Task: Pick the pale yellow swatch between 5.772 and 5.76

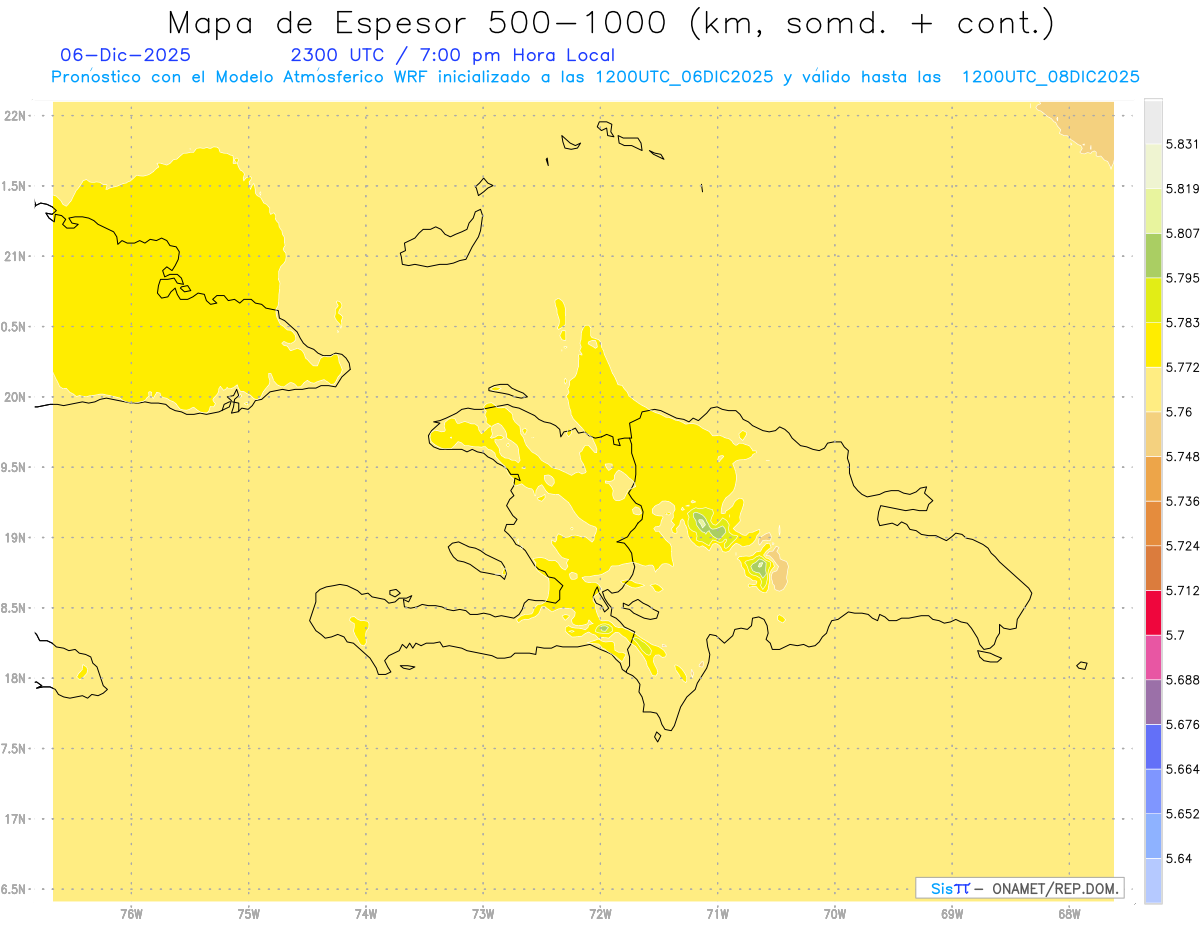Action: click(x=1153, y=389)
